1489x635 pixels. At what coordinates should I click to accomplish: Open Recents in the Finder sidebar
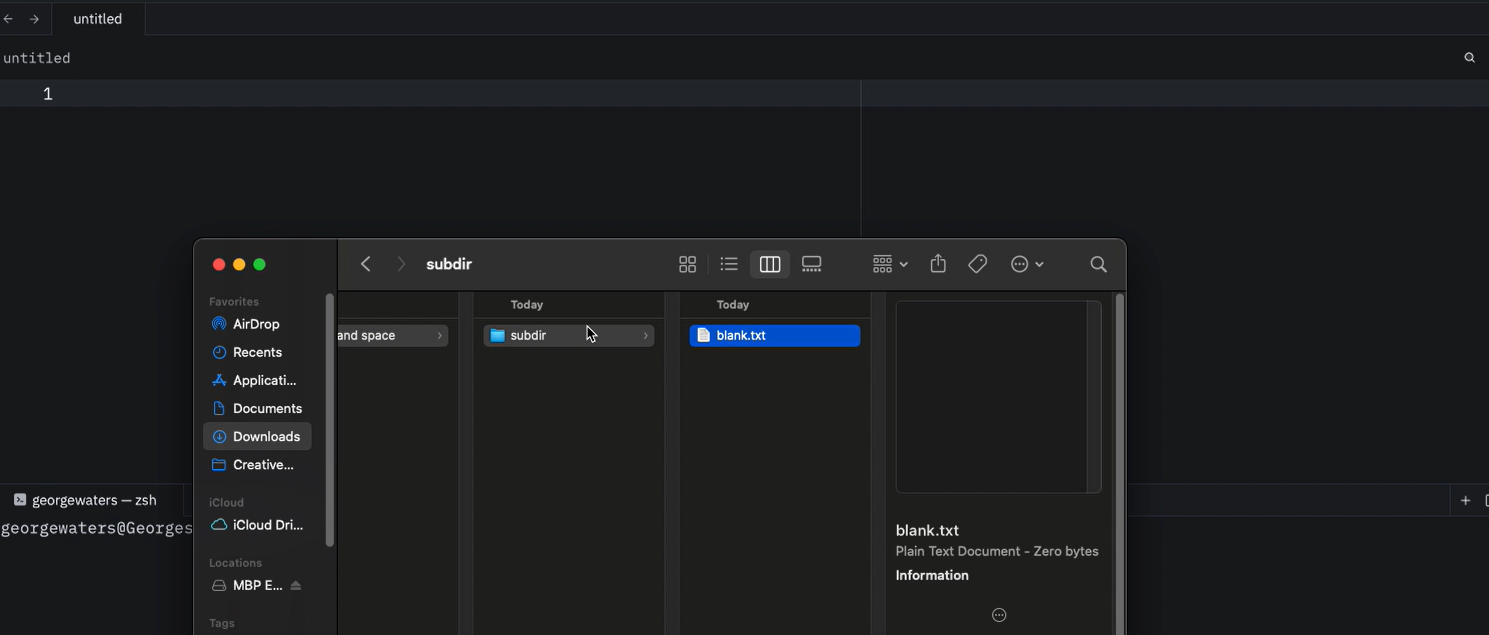click(257, 352)
